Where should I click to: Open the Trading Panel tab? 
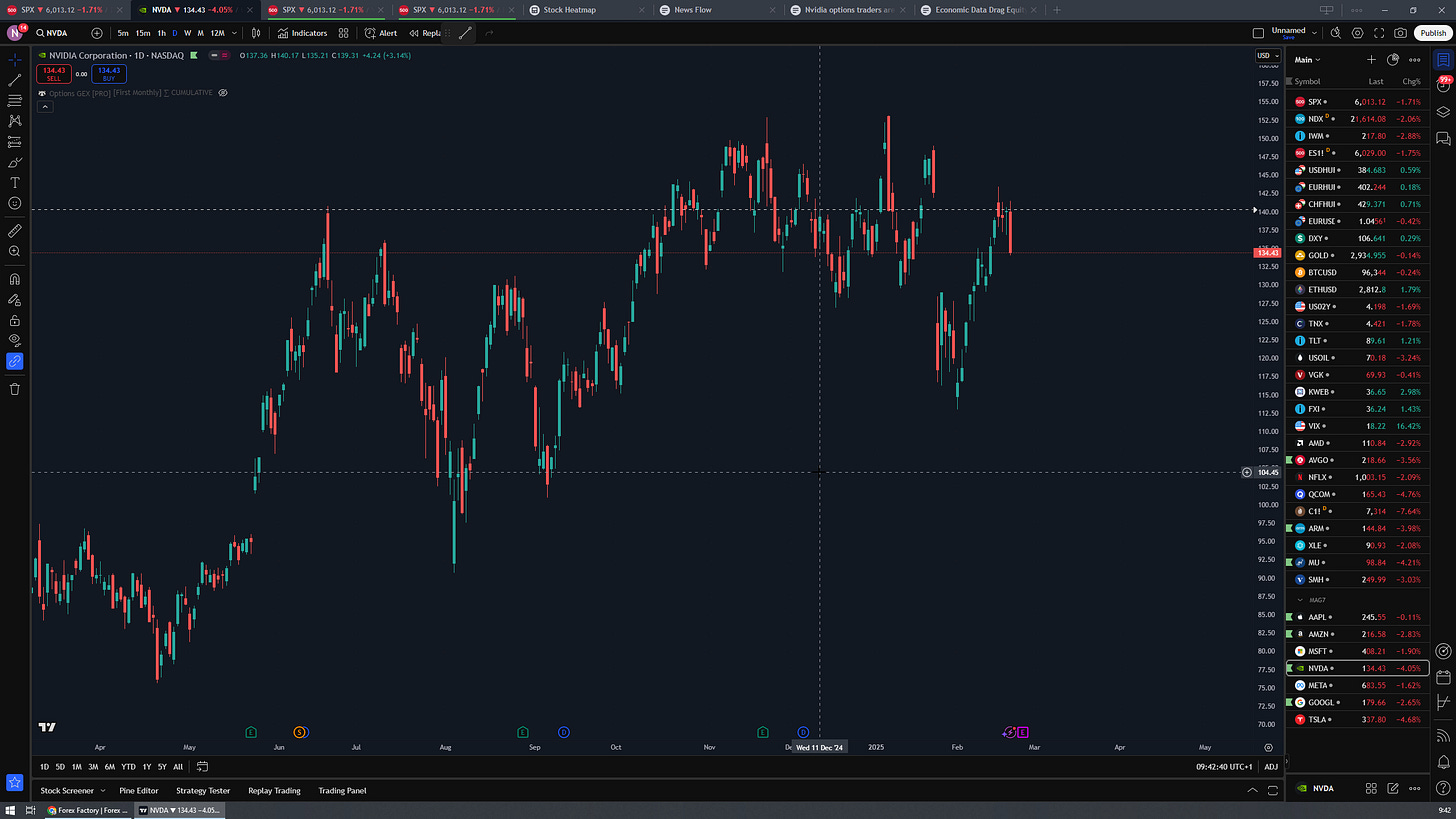pos(342,791)
